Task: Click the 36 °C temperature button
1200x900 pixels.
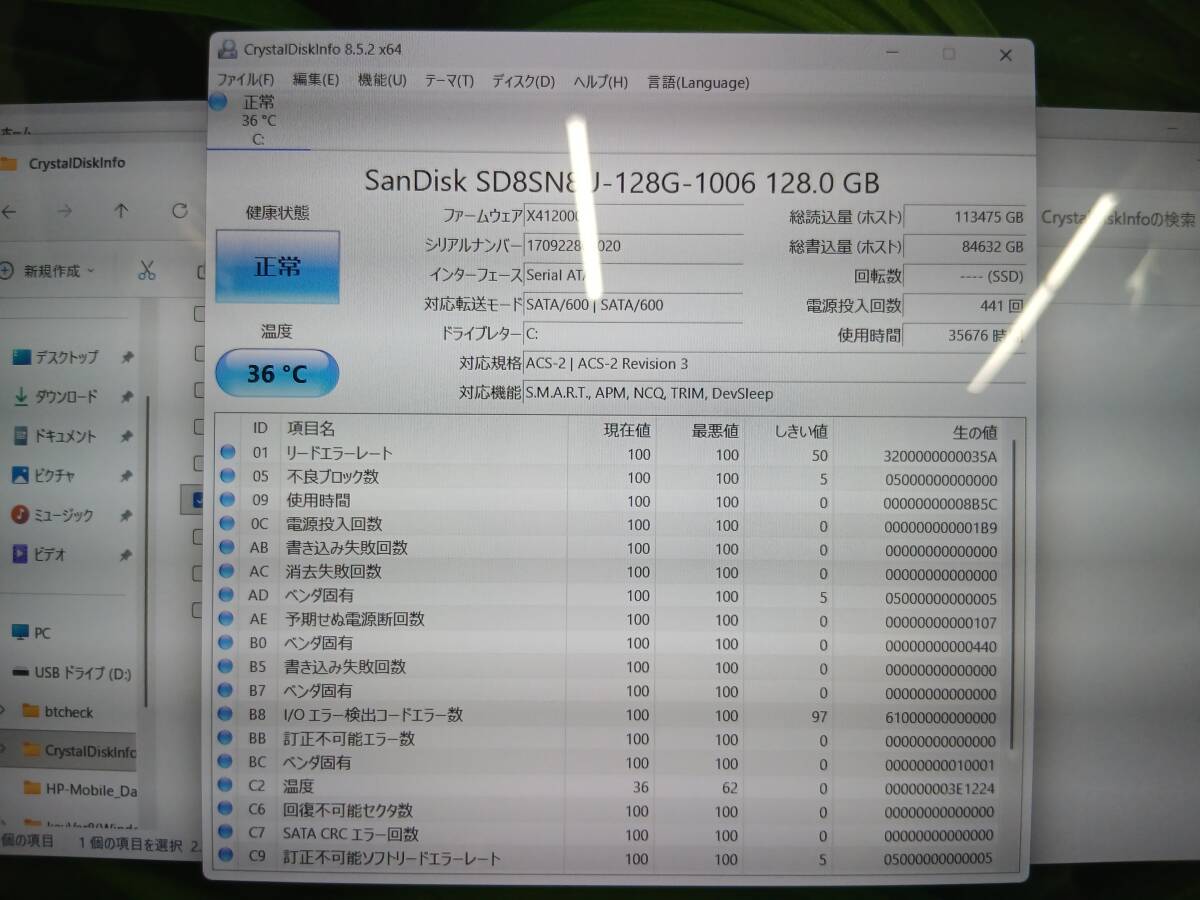Action: pyautogui.click(x=277, y=374)
